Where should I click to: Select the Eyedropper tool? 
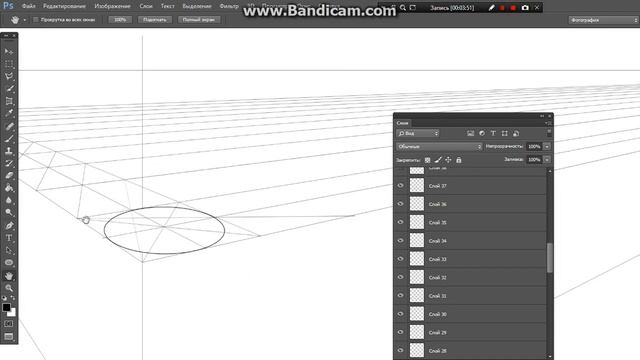9,113
